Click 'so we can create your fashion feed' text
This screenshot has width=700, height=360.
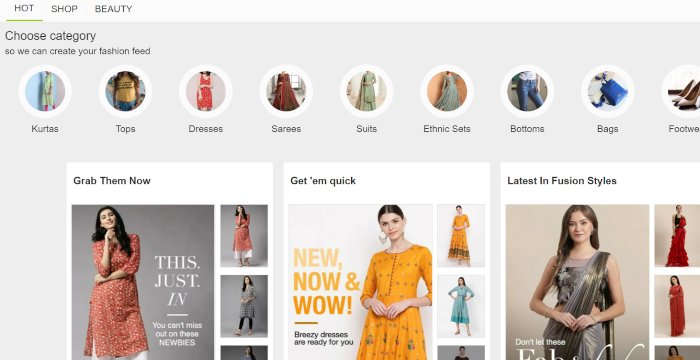pos(78,51)
